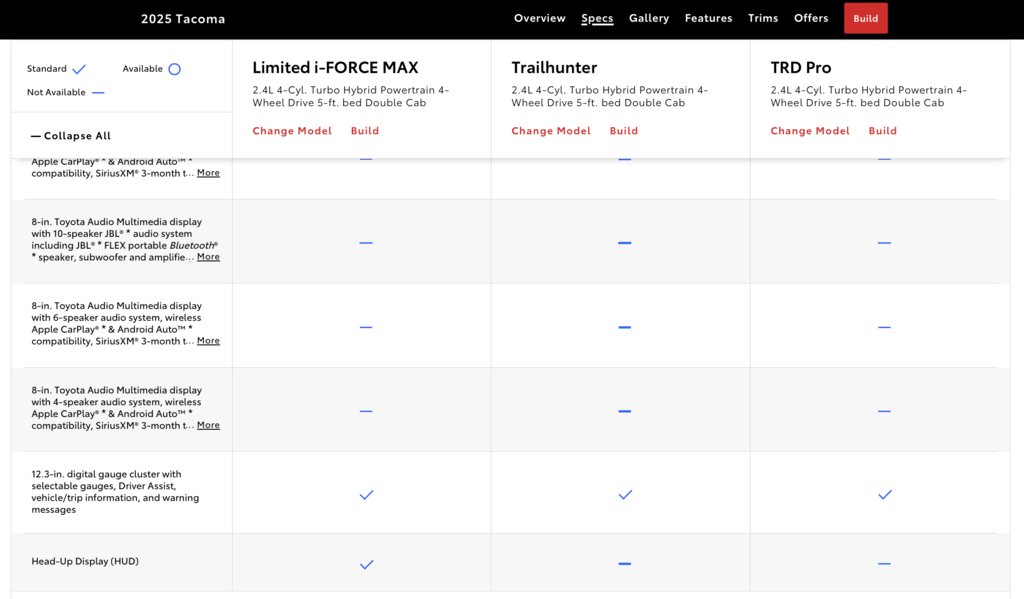This screenshot has width=1024, height=599.
Task: Switch to Trims in the top navigation
Action: 763,18
